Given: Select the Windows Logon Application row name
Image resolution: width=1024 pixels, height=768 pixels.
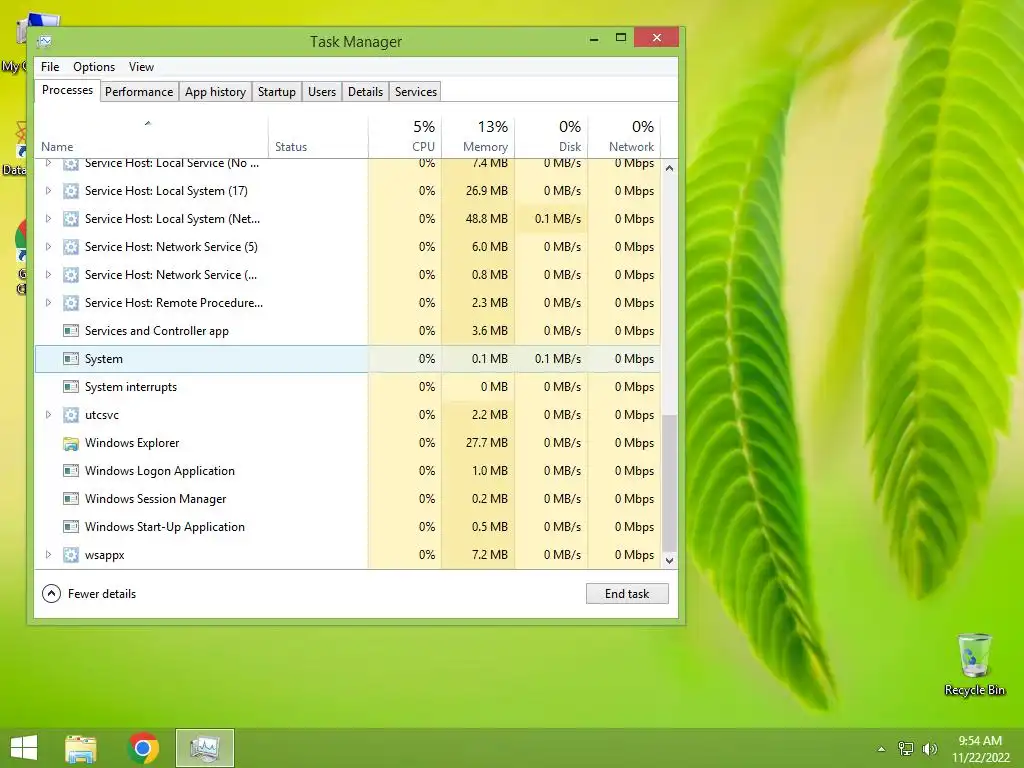Looking at the screenshot, I should pyautogui.click(x=159, y=471).
